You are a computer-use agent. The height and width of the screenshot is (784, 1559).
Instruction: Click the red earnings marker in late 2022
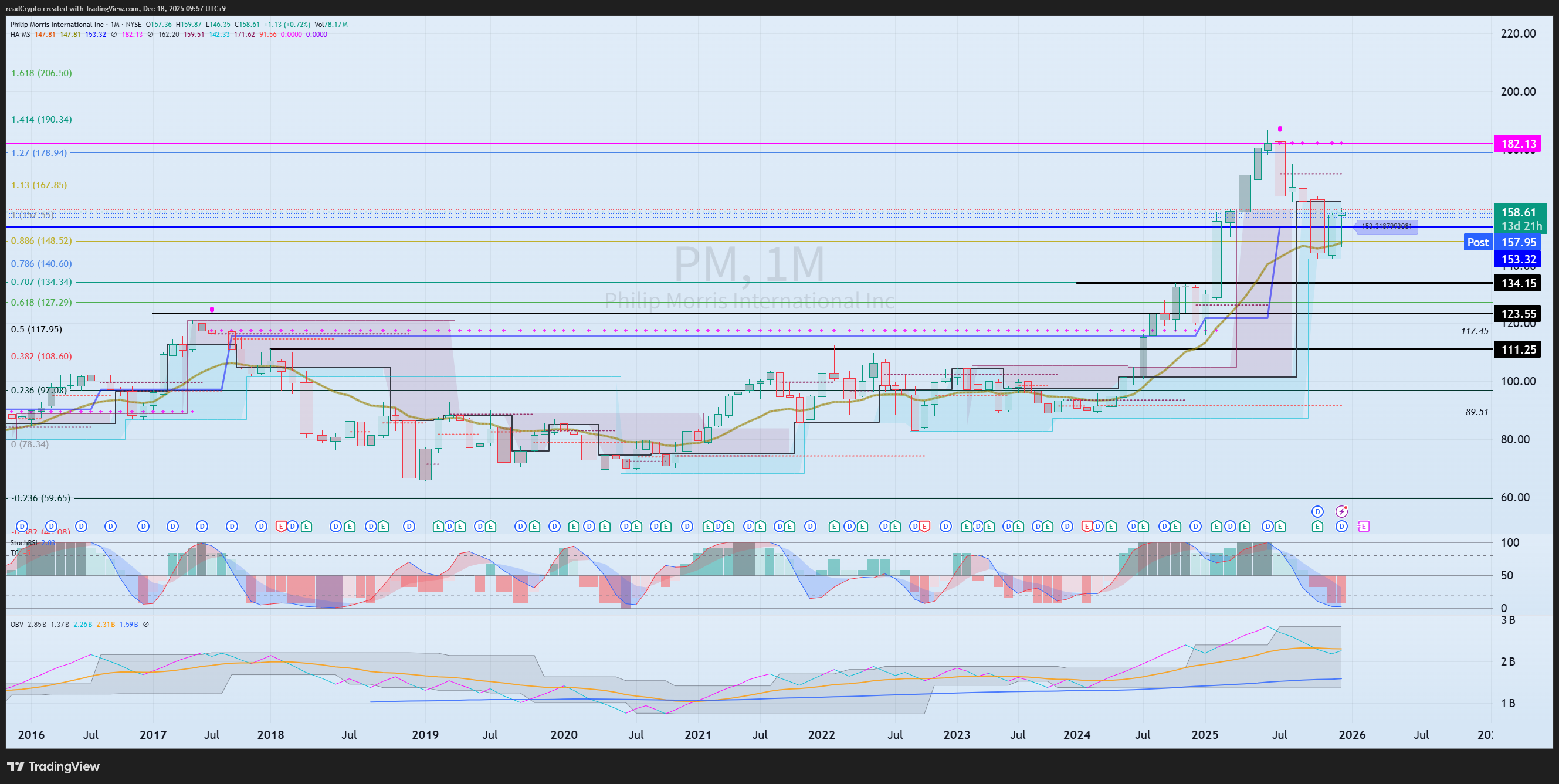point(924,527)
